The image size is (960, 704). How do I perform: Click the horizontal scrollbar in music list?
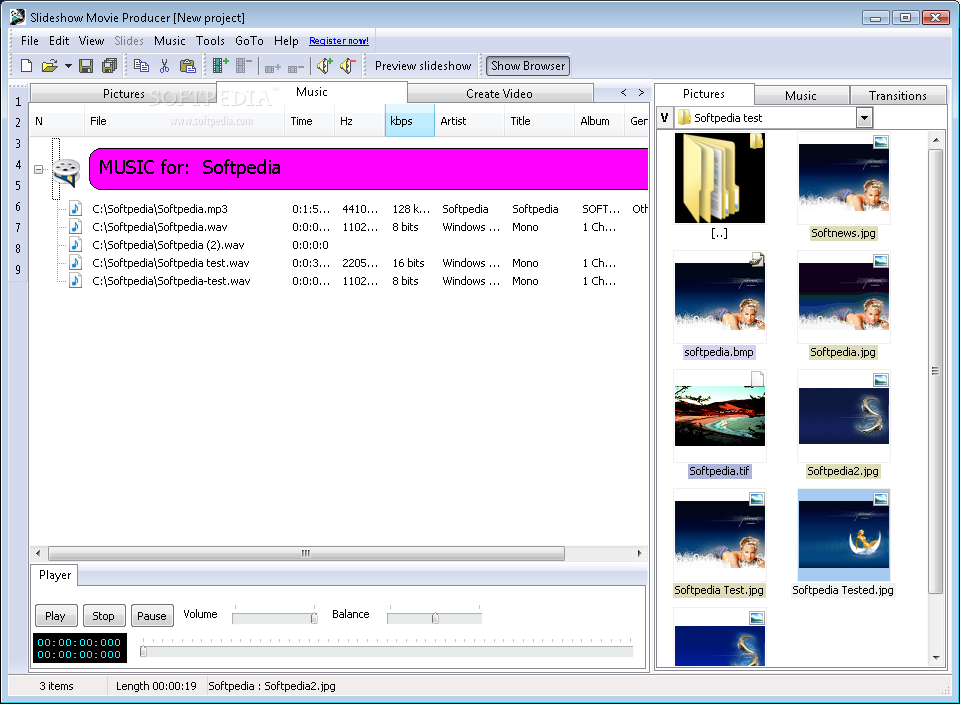(x=306, y=553)
